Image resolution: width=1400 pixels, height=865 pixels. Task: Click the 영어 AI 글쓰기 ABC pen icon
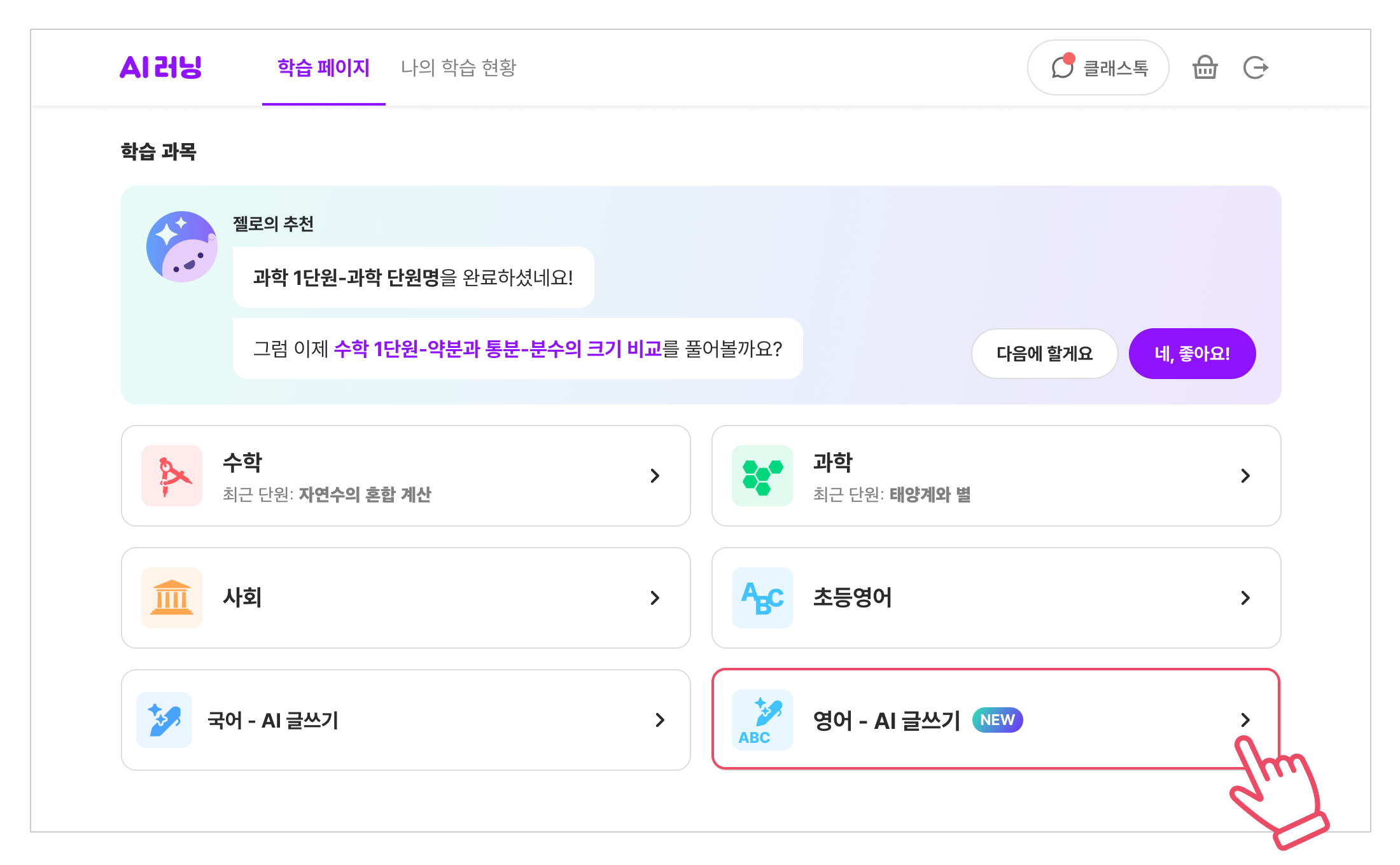(x=762, y=720)
